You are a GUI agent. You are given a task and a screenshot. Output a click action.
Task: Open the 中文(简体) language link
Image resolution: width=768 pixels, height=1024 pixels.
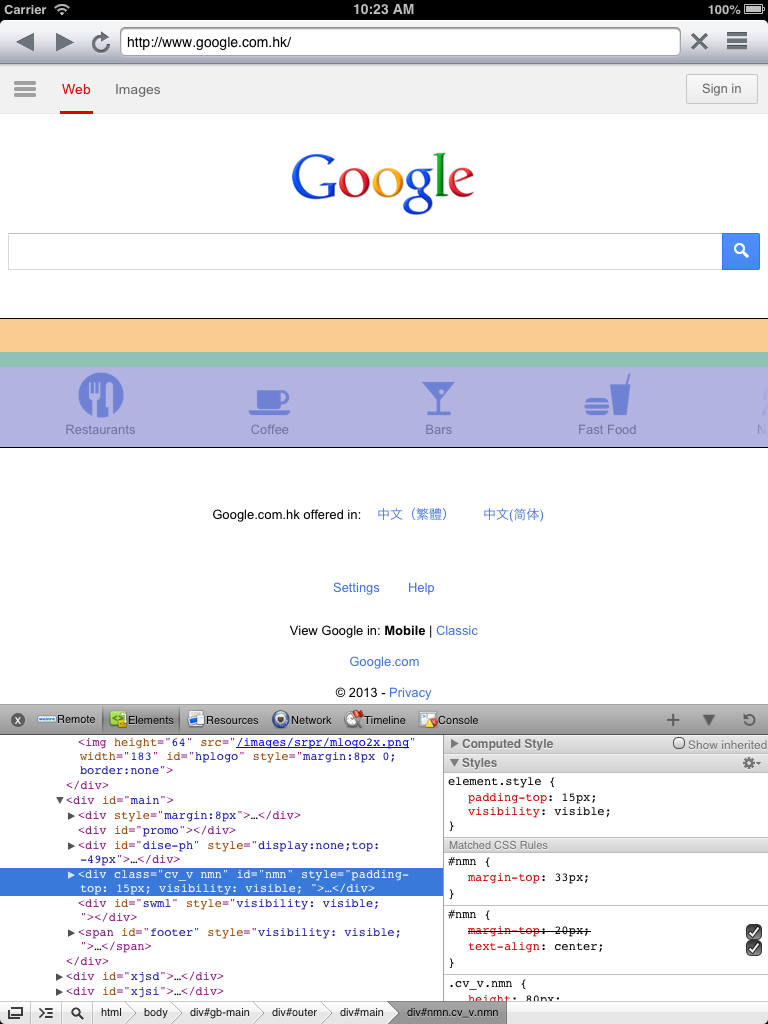coord(513,515)
